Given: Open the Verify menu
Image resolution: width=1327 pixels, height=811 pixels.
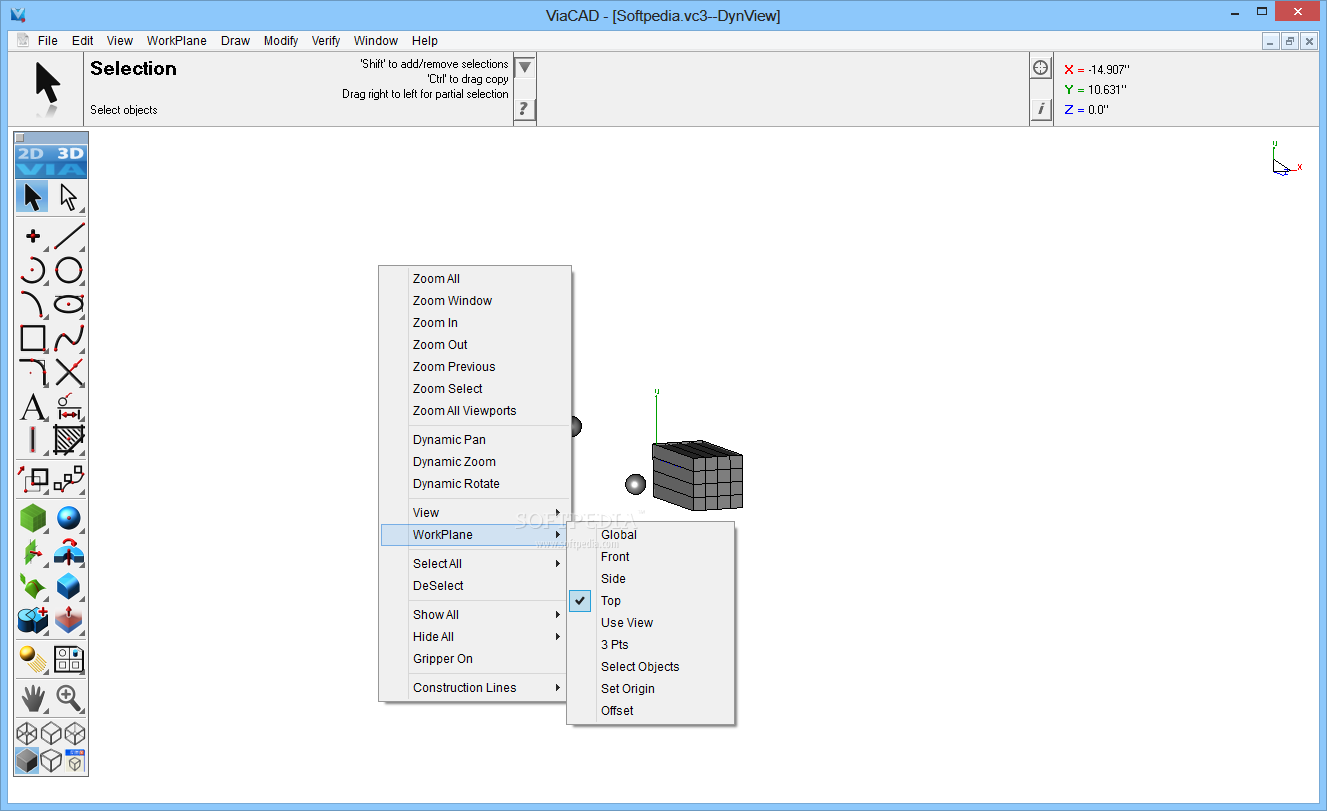Looking at the screenshot, I should point(326,41).
